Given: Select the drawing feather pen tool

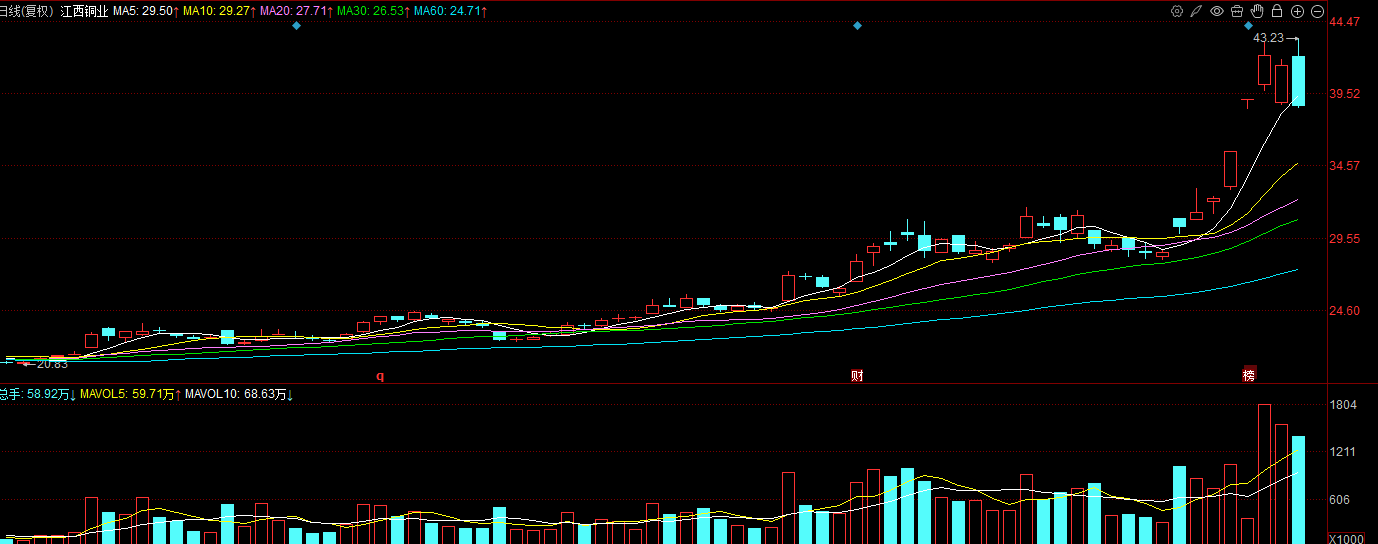Looking at the screenshot, I should click(1197, 11).
